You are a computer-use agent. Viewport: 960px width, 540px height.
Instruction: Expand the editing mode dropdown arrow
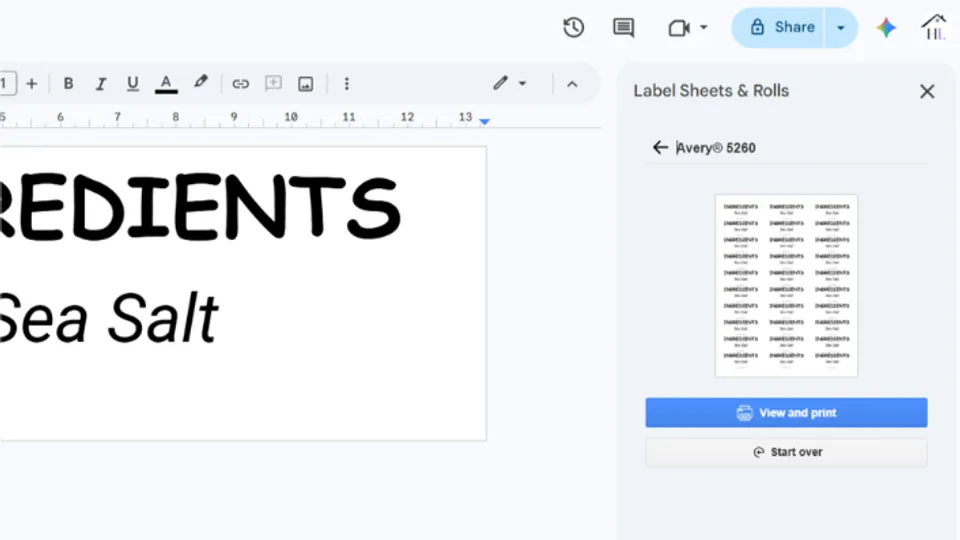pyautogui.click(x=522, y=83)
